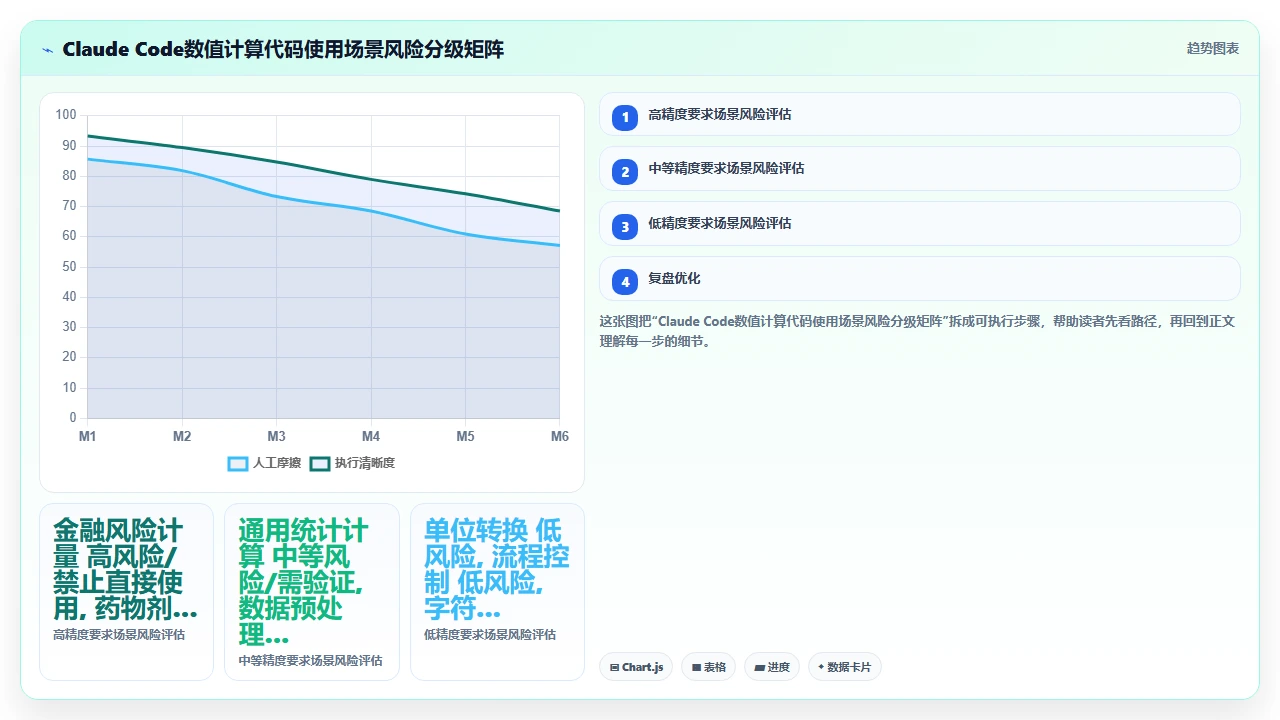The height and width of the screenshot is (720, 1280).
Task: Select step number 3 badge
Action: [625, 227]
